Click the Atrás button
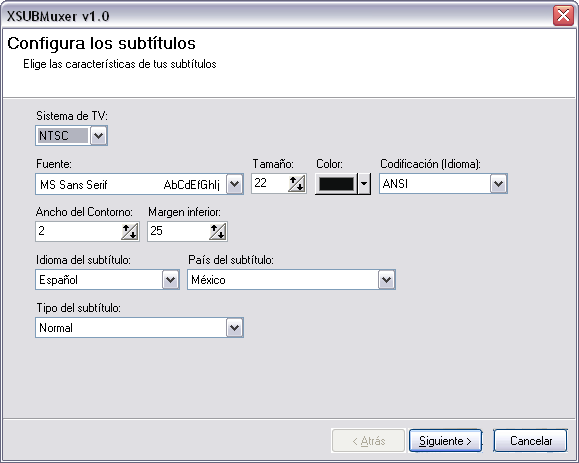This screenshot has height=463, width=579. [x=369, y=440]
